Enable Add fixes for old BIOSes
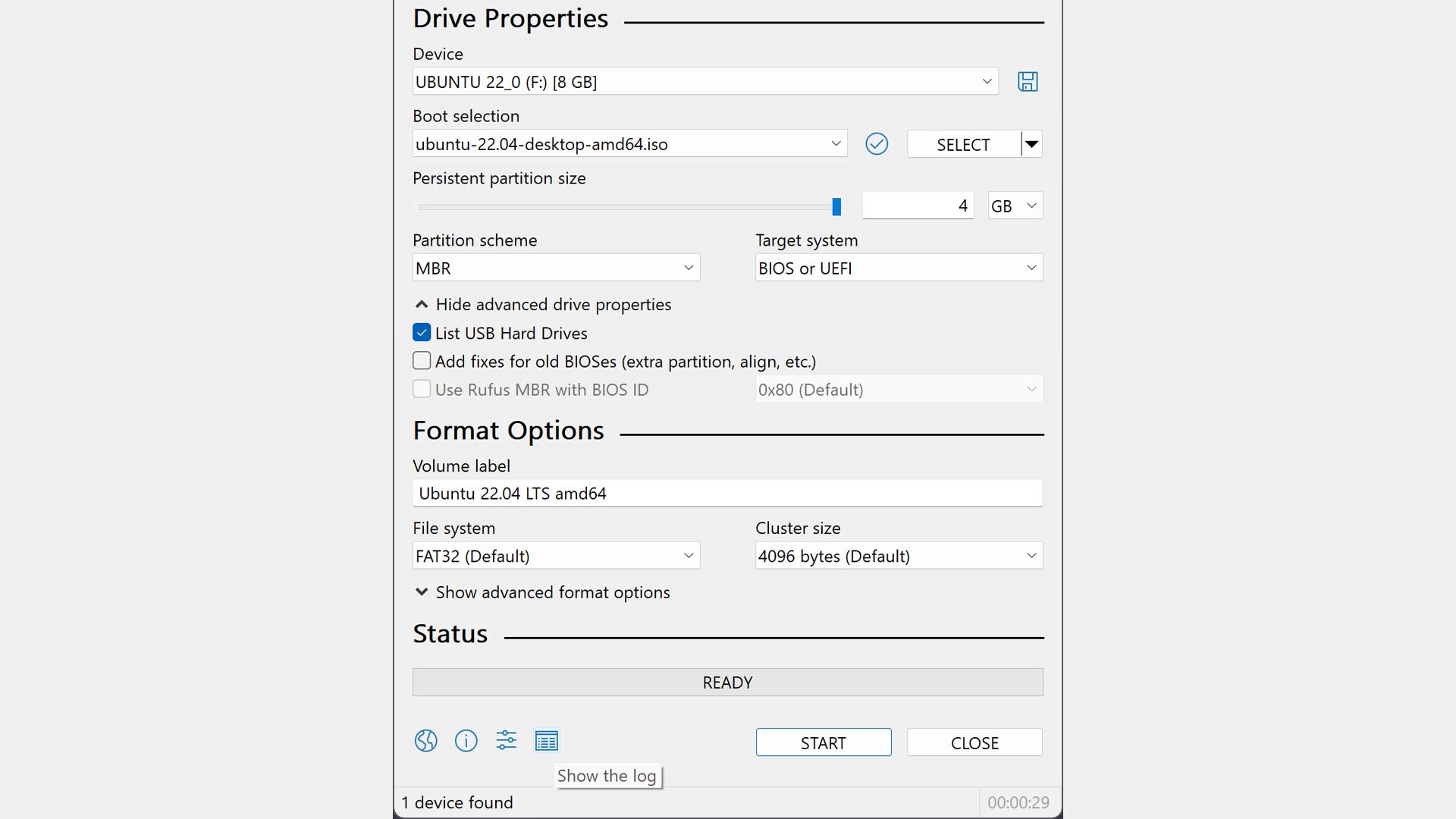Screen dimensions: 1456x819 pos(422,361)
